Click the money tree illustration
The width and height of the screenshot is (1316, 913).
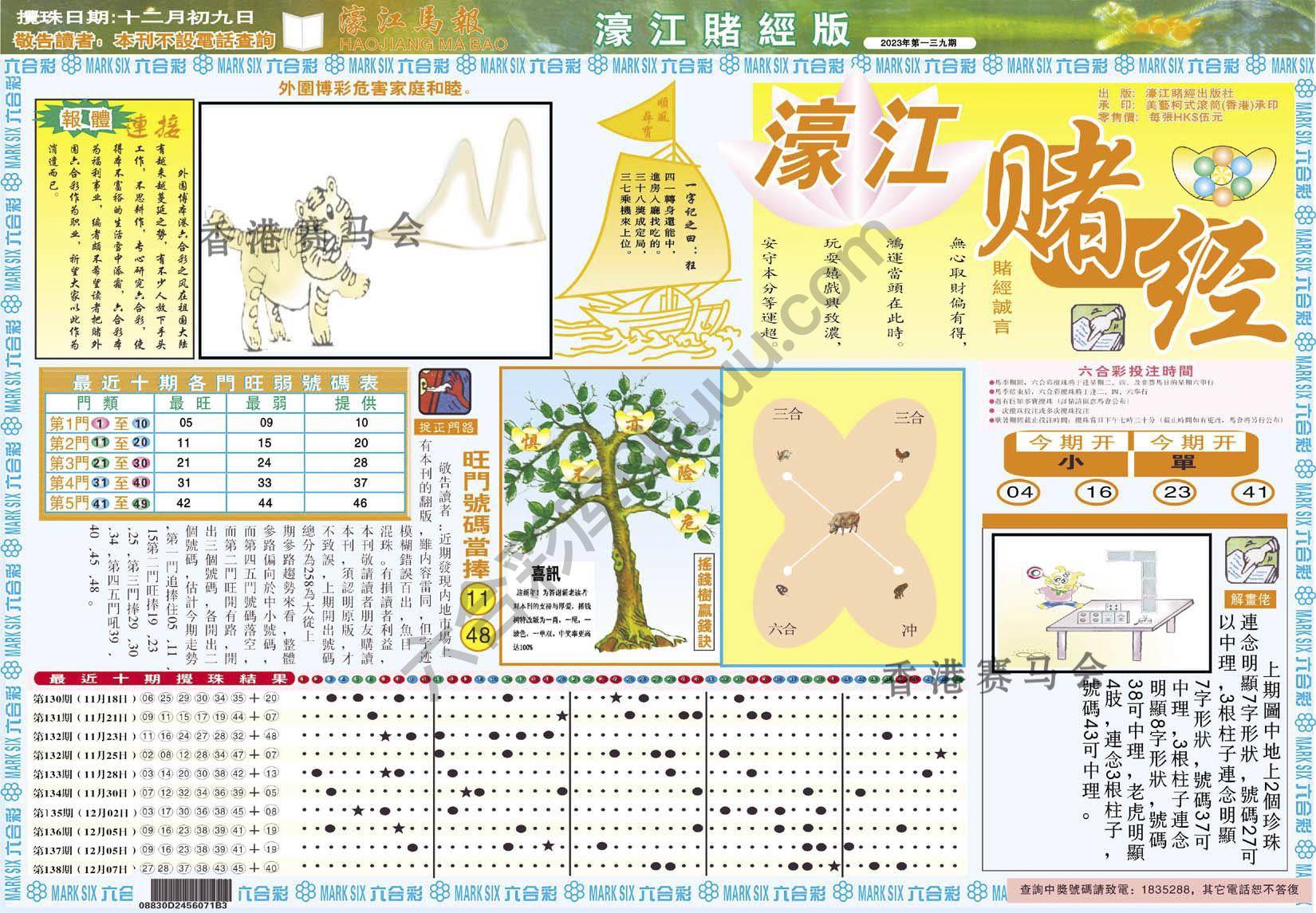pos(612,514)
